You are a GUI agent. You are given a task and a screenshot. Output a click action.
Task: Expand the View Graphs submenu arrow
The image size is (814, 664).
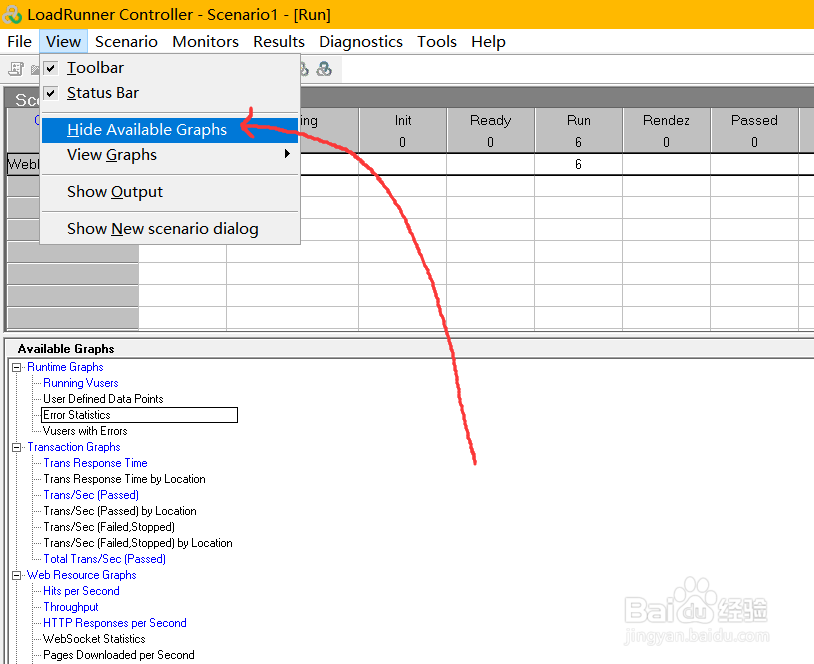point(287,154)
